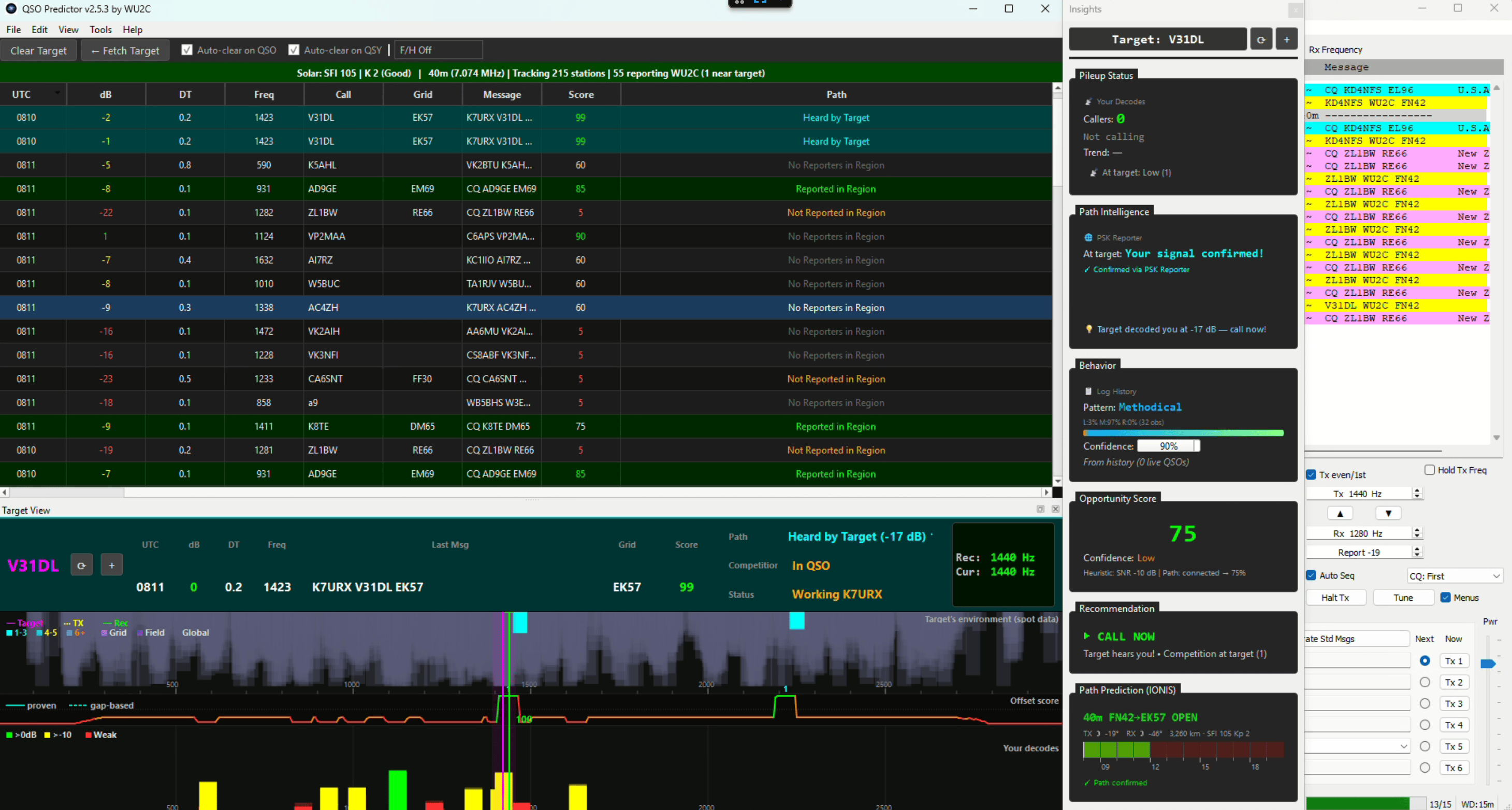The height and width of the screenshot is (810, 1512).
Task: Click the Tx 1440 Hz spinner arrows
Action: [1417, 494]
